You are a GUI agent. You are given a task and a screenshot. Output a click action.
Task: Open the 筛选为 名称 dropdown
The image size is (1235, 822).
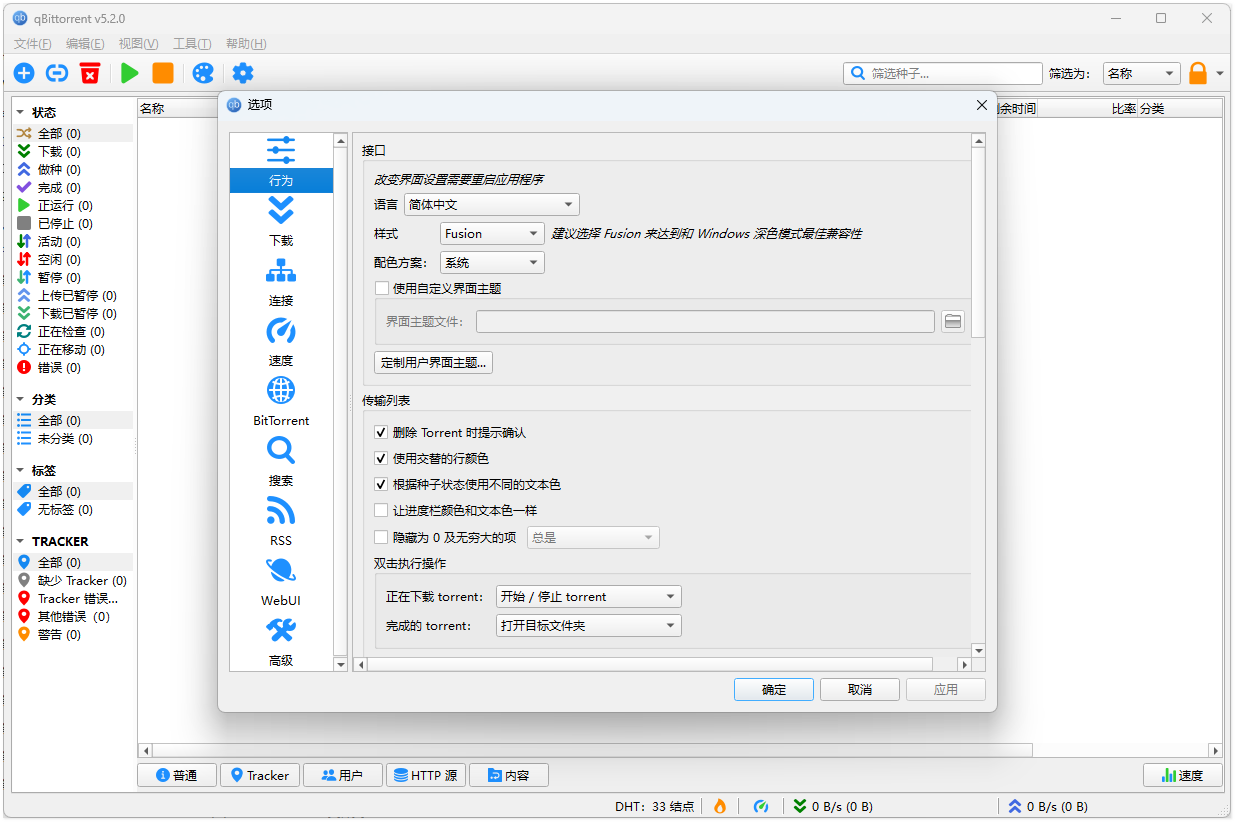[1141, 74]
